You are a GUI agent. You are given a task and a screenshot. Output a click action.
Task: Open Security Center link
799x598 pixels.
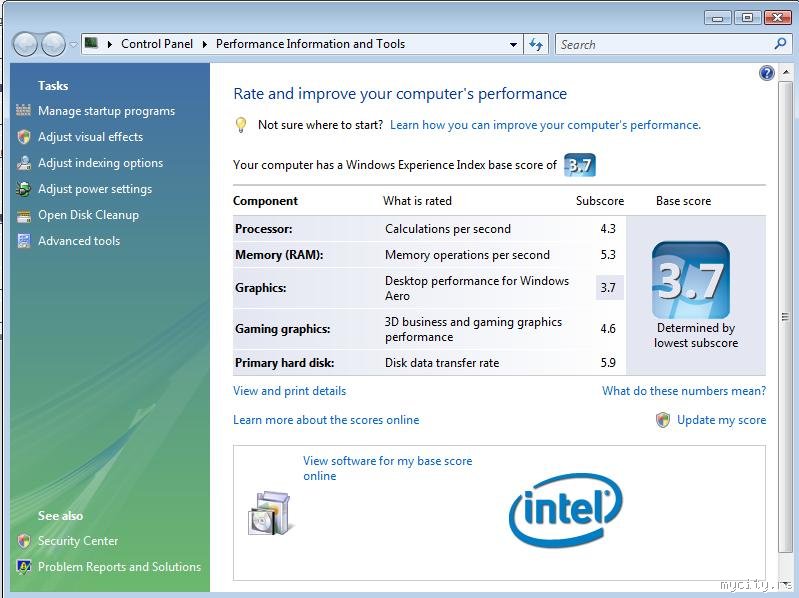[78, 540]
